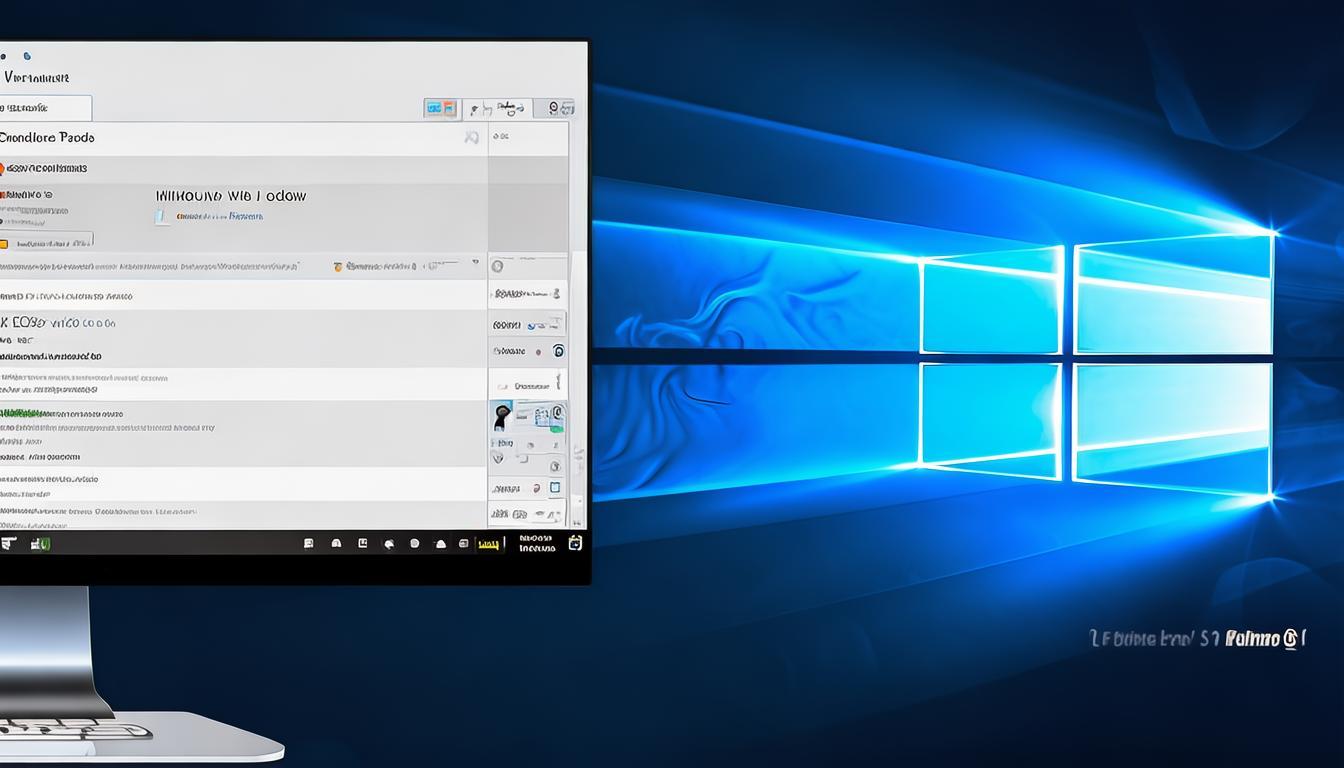Open the Start menu on the taskbar
The width and height of the screenshot is (1344, 768).
(8, 543)
